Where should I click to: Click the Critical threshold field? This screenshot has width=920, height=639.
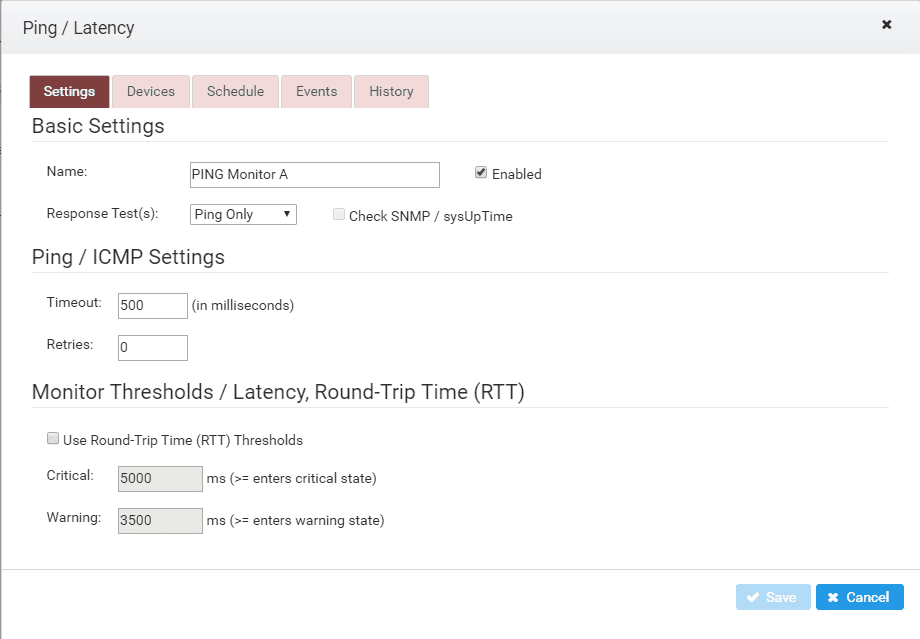[160, 479]
